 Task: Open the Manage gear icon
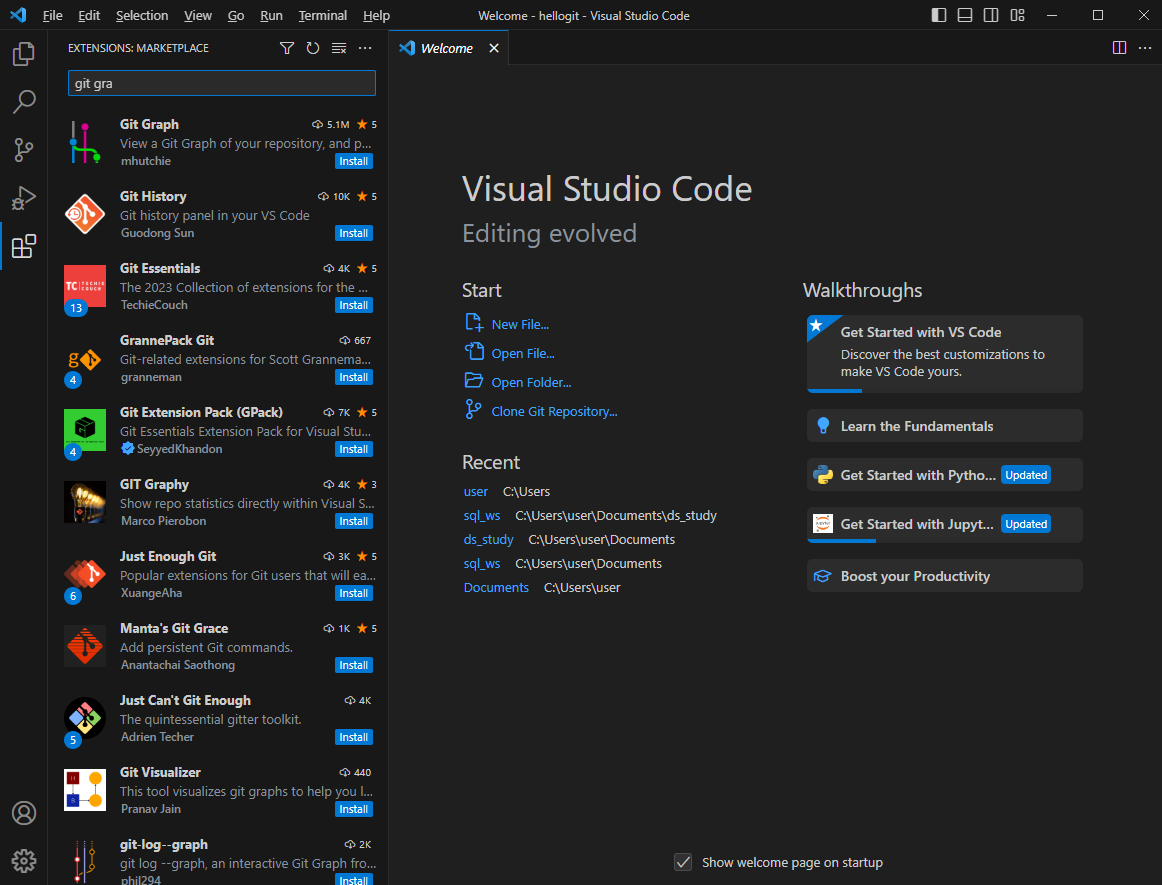point(24,861)
